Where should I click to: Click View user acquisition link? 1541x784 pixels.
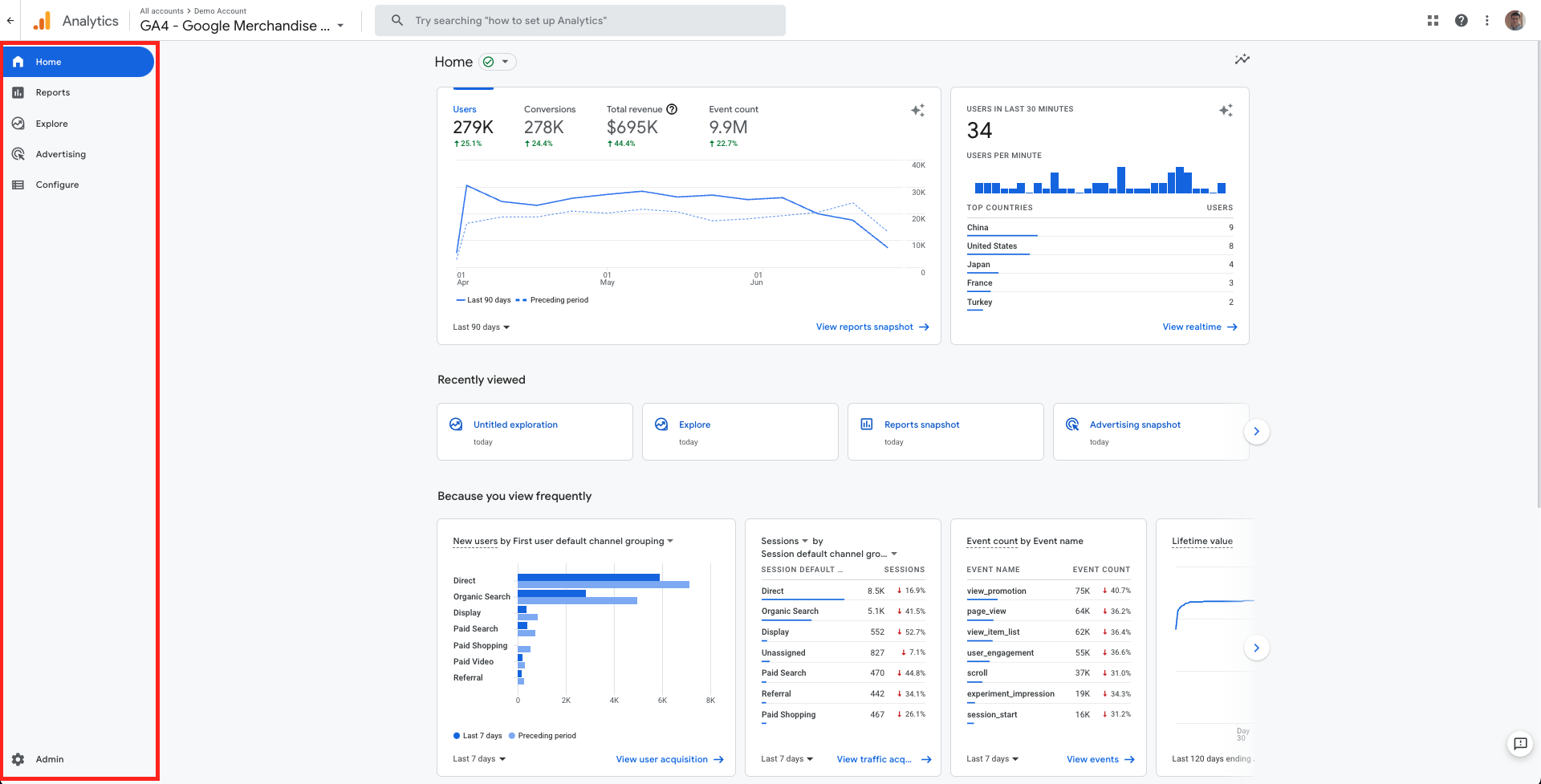pos(669,759)
